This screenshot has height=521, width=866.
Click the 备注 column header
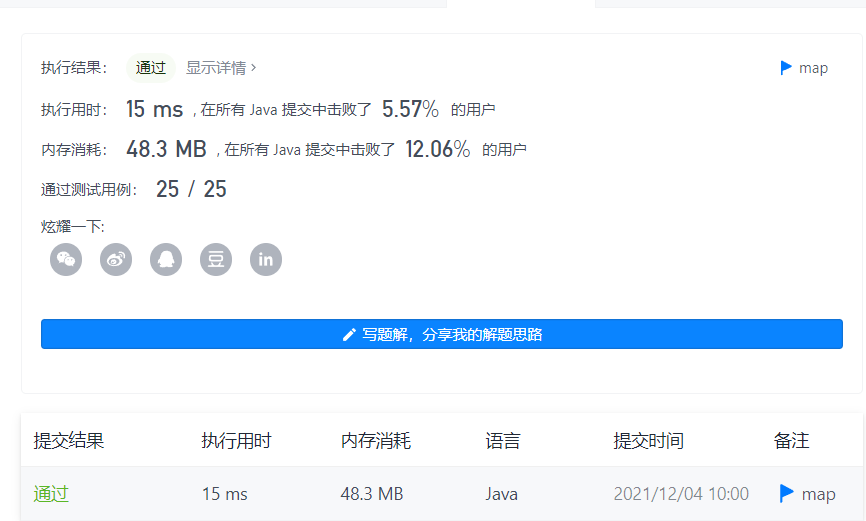791,440
